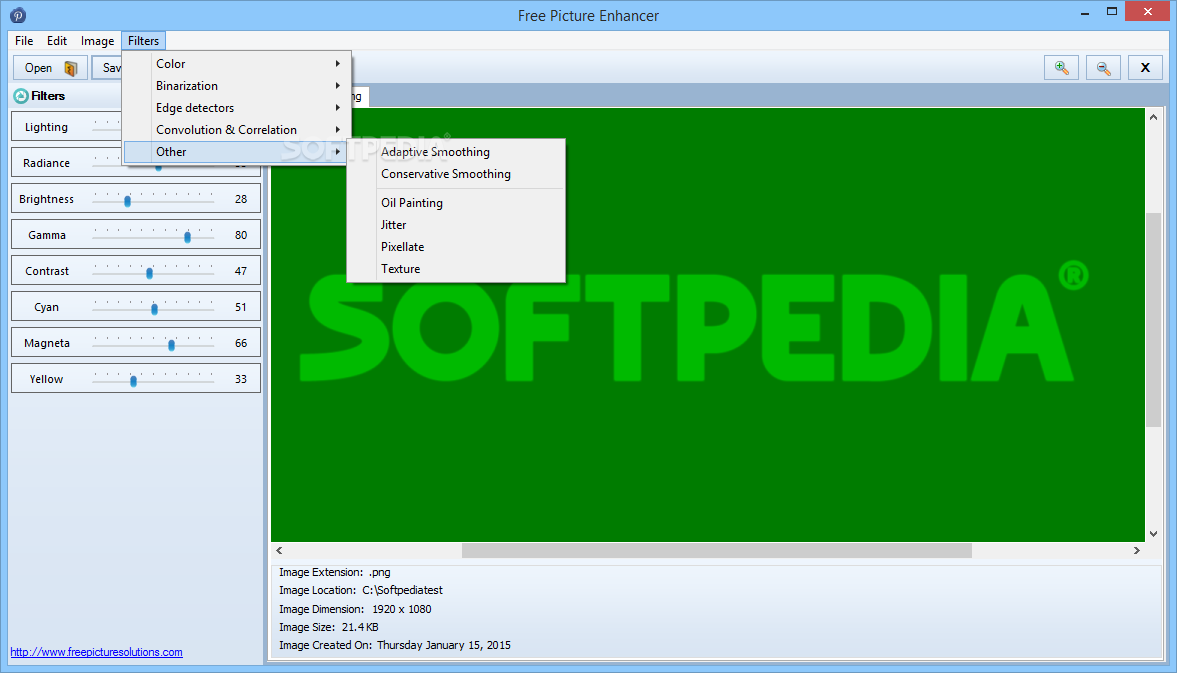Viewport: 1177px width, 673px height.
Task: Click the horizontal scrollbar right arrow
Action: tap(1136, 550)
